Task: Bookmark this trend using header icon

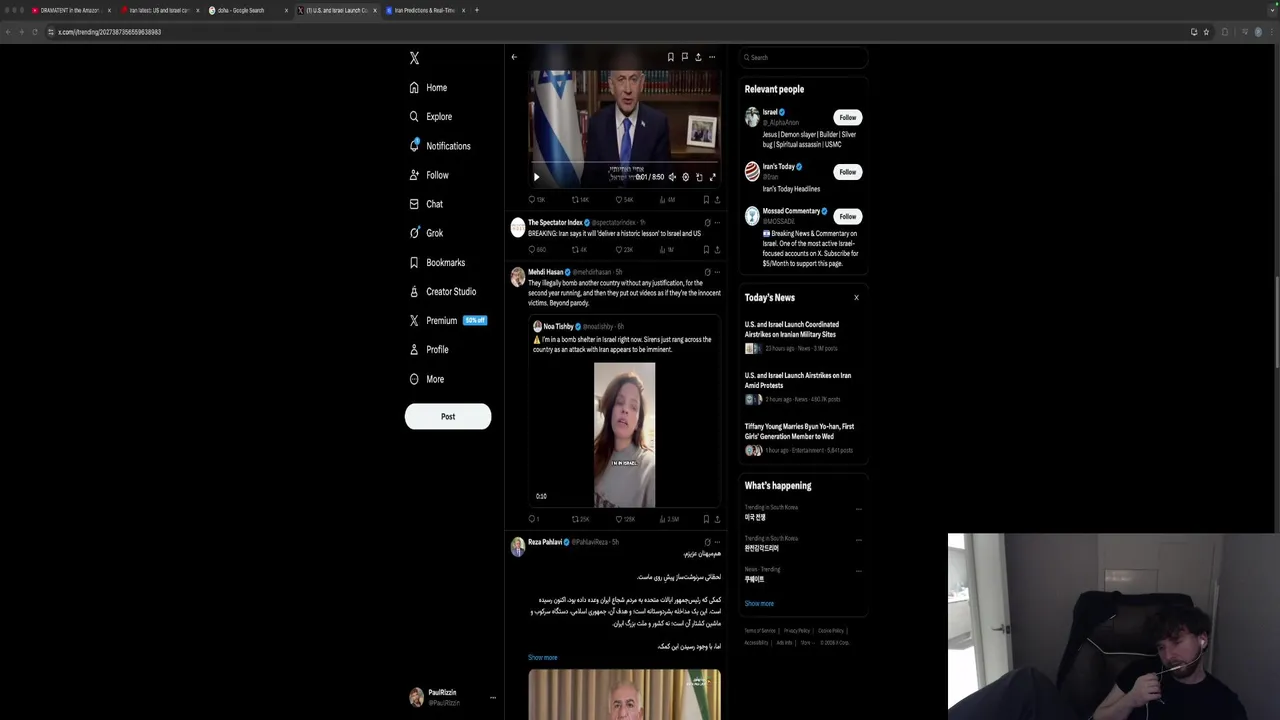Action: coord(670,57)
